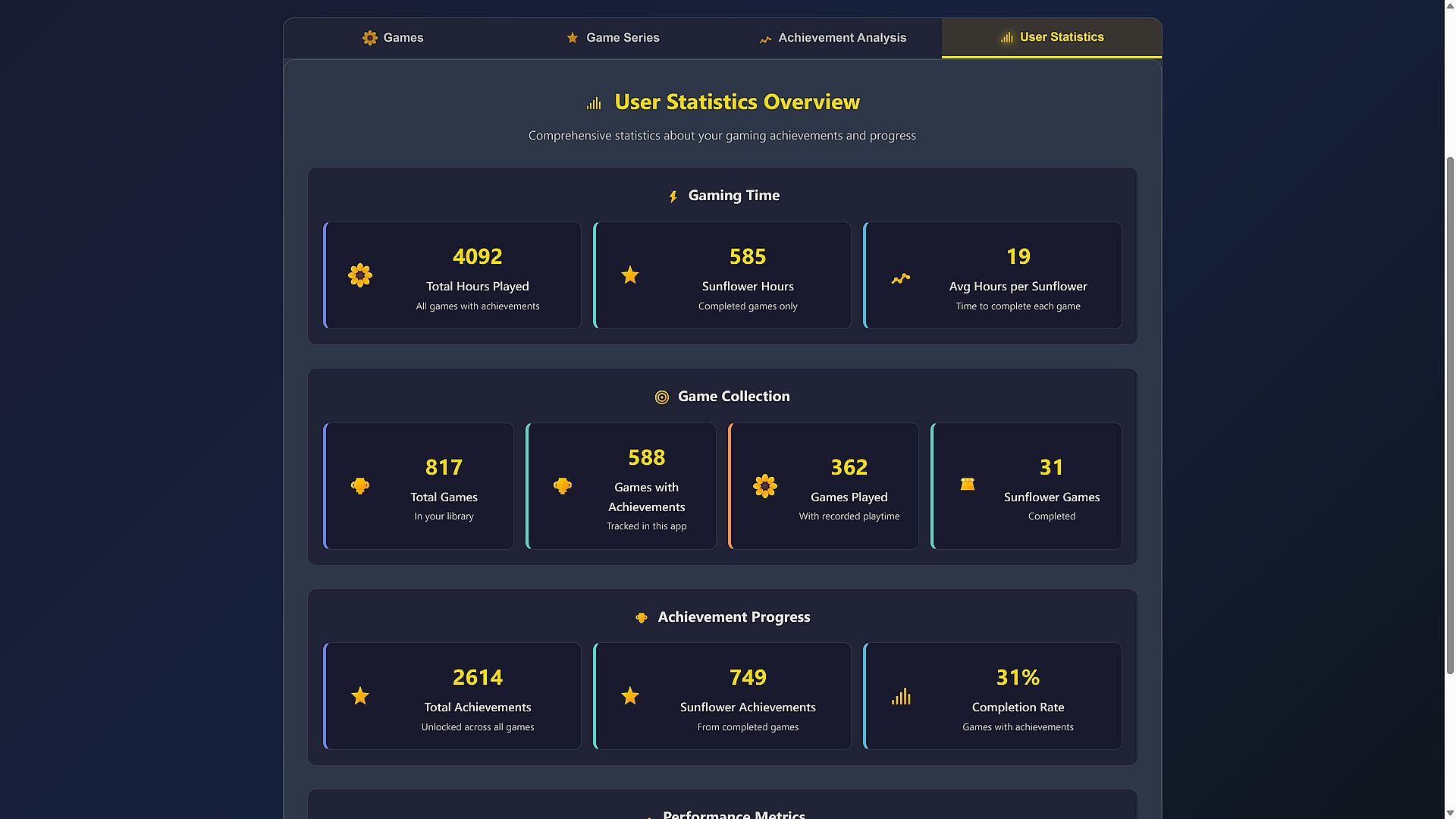Click trophy icon in Games with Achievements card
The image size is (1456, 819).
[563, 486]
